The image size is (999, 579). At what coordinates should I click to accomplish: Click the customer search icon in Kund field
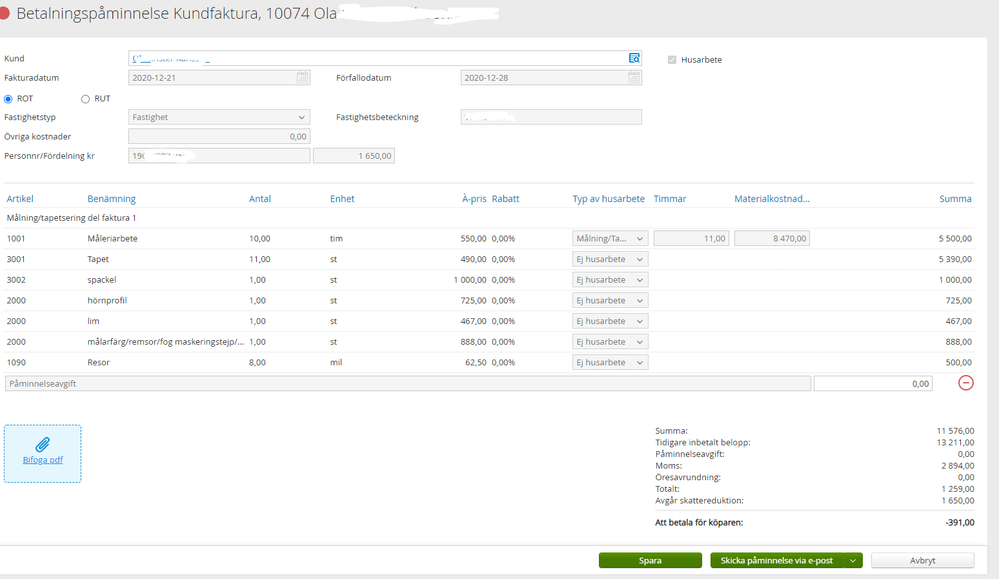[x=634, y=58]
